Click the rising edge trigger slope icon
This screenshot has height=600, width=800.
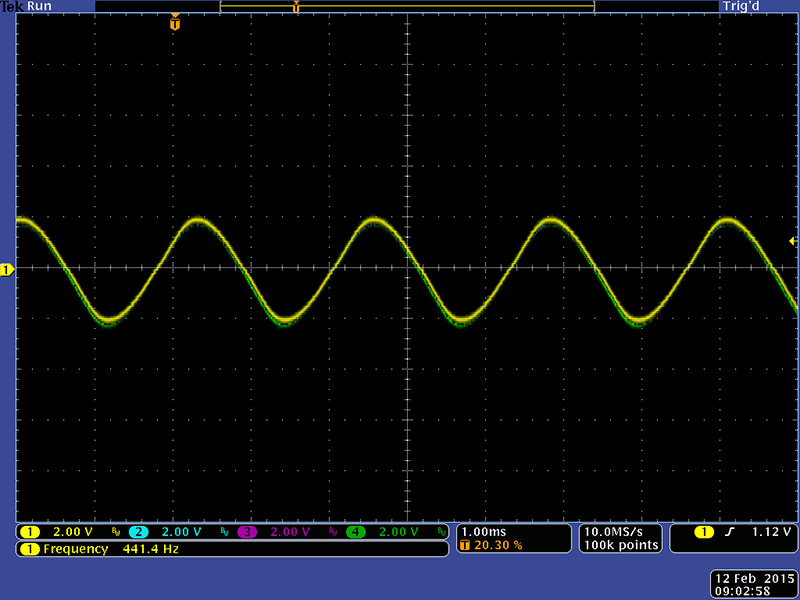730,532
